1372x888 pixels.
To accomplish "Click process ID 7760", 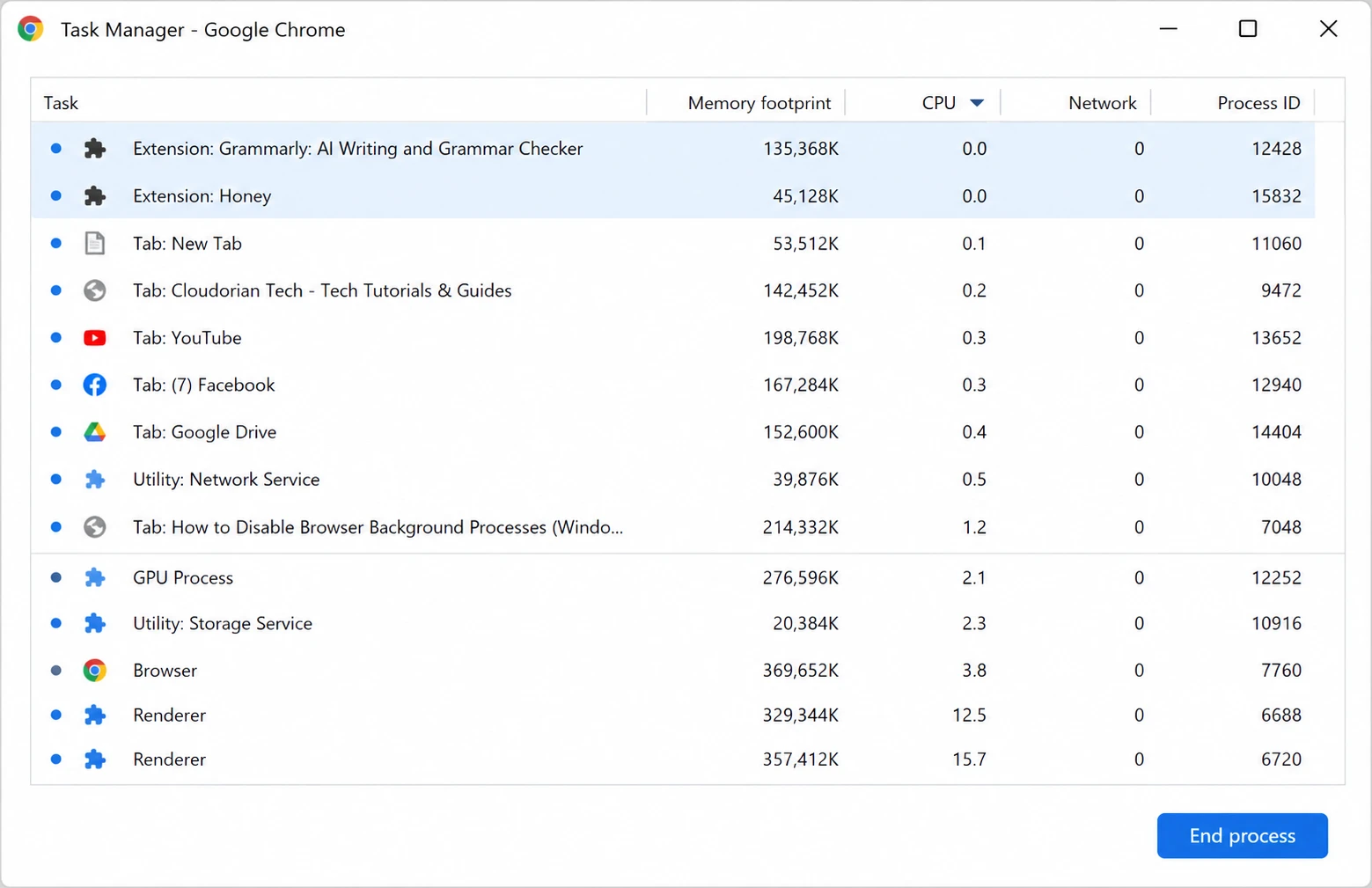I will (x=1281, y=671).
